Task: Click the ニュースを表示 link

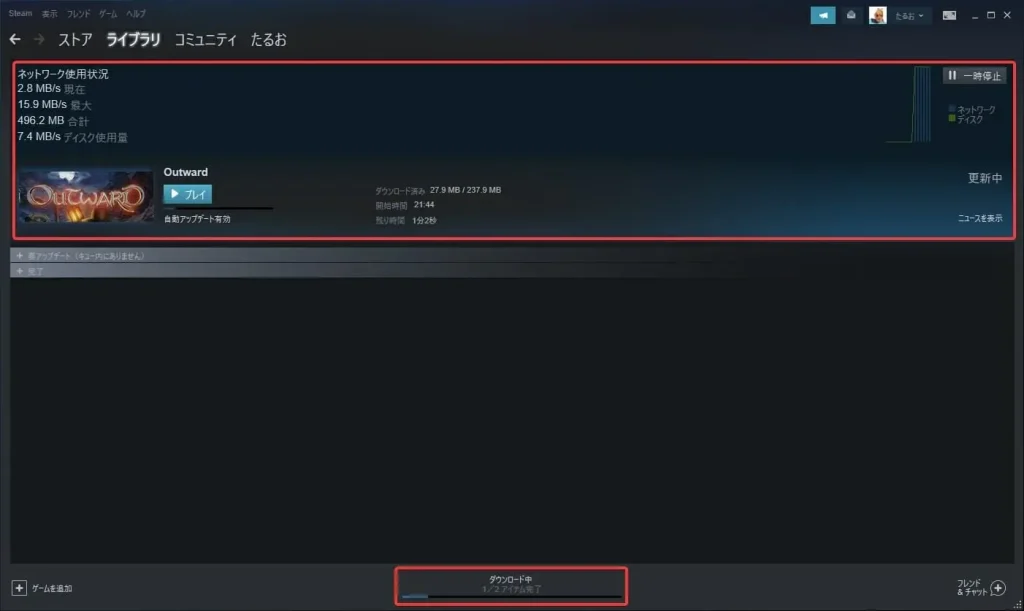Action: pyautogui.click(x=980, y=218)
